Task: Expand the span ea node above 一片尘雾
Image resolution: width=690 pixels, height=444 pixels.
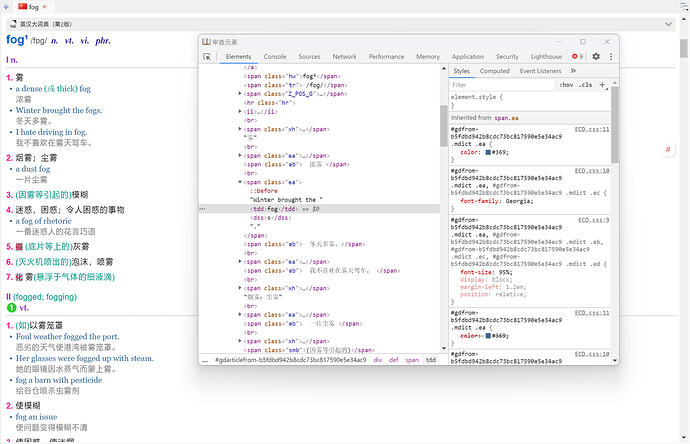Action: tap(240, 314)
